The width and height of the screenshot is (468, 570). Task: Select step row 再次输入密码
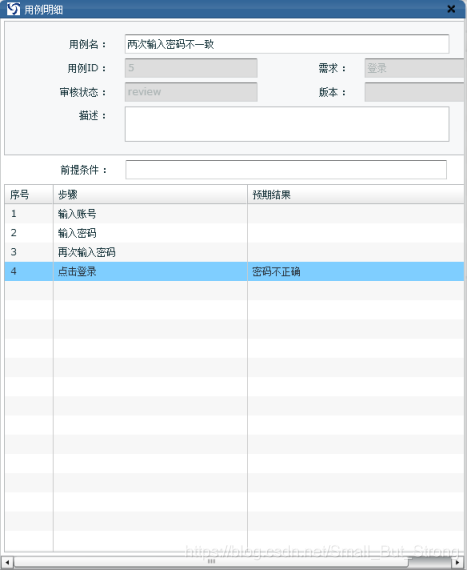click(x=234, y=252)
